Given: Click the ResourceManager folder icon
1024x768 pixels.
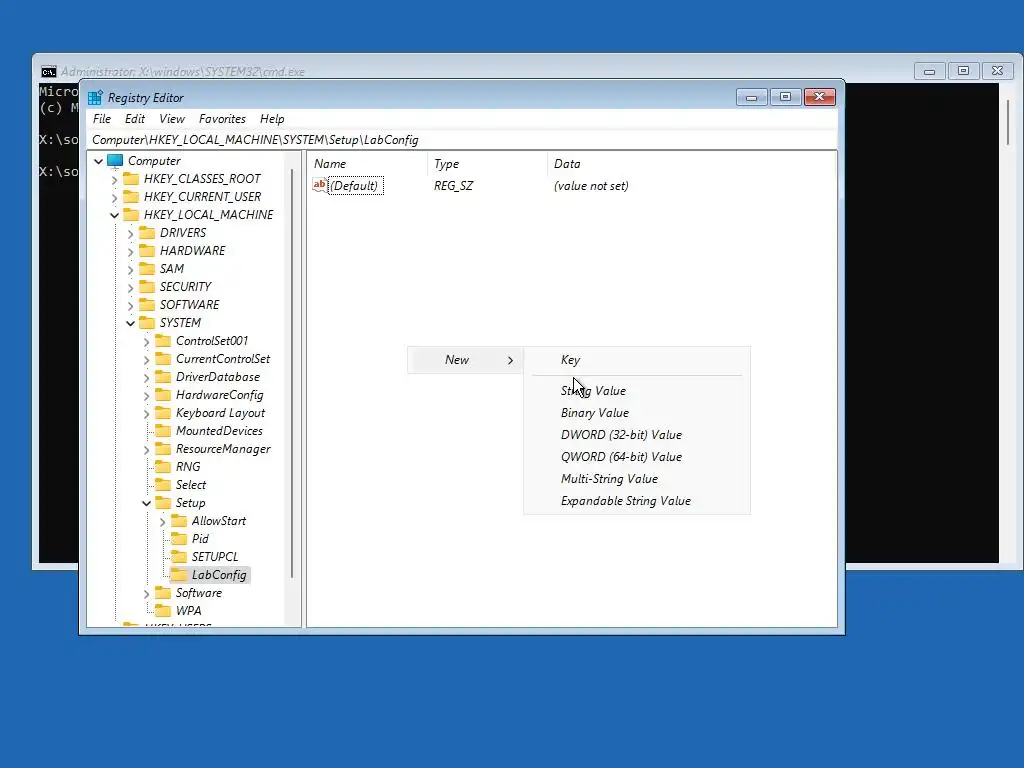Looking at the screenshot, I should tap(163, 449).
